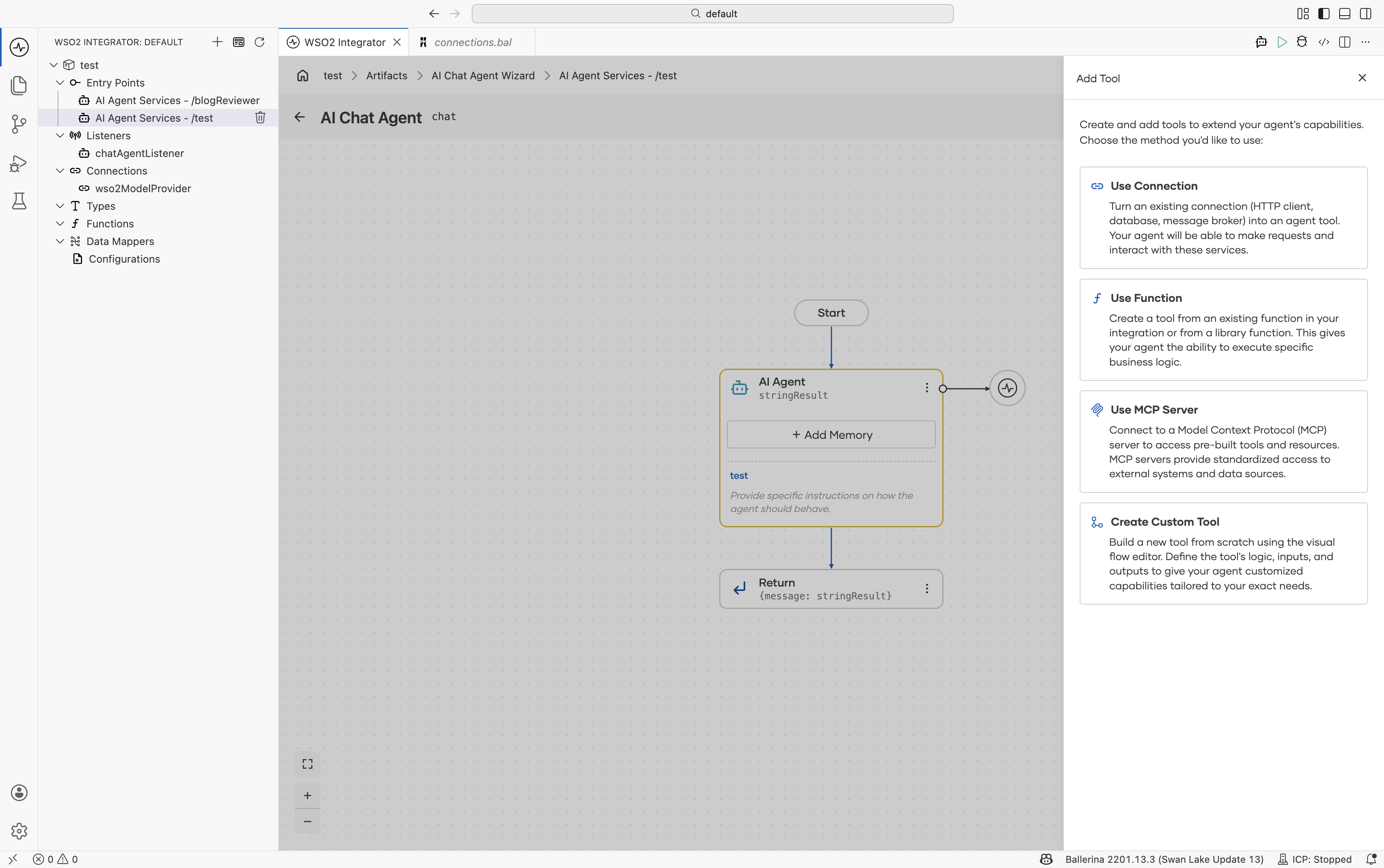Image resolution: width=1384 pixels, height=868 pixels.
Task: Click the Return node in the flow
Action: [x=831, y=589]
